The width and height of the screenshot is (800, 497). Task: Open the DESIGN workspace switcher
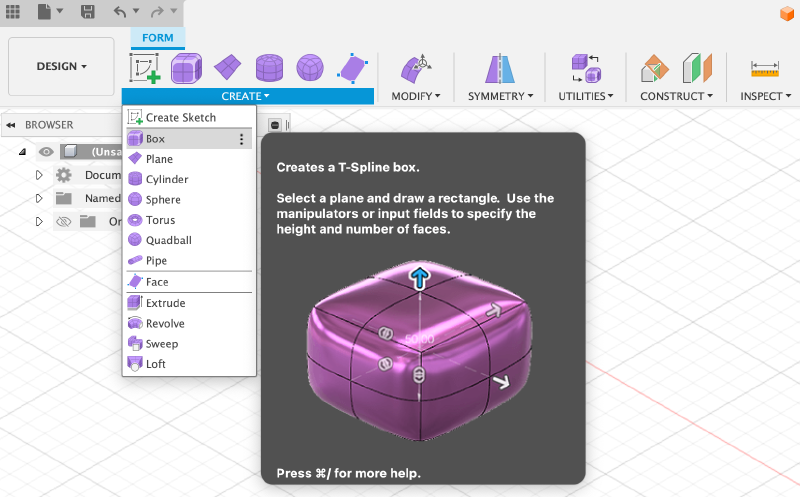tap(61, 66)
